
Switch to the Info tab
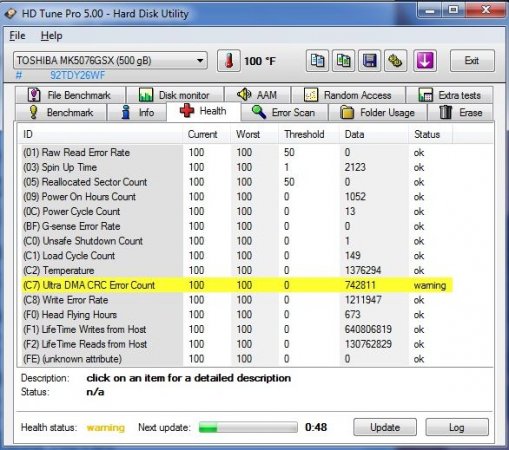coord(137,112)
